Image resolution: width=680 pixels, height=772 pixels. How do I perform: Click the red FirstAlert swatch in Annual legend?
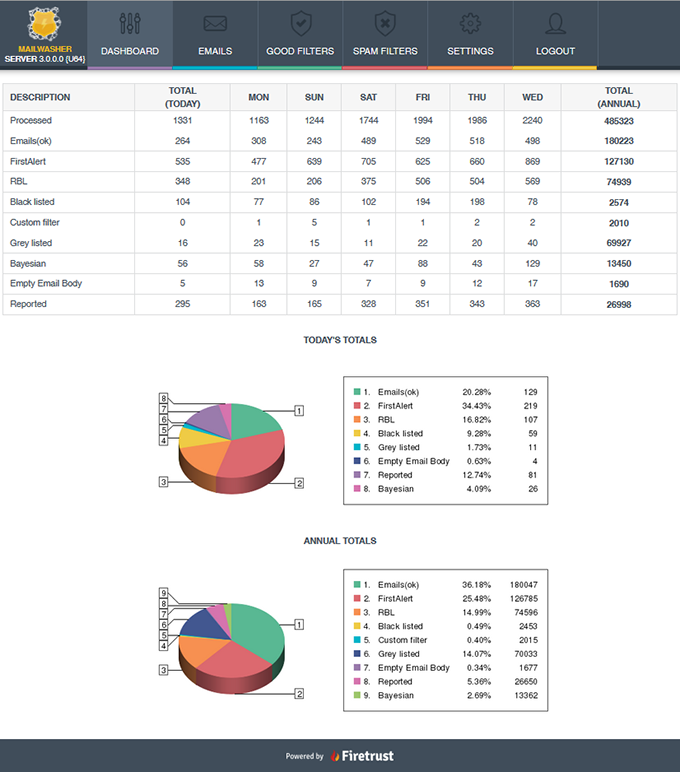pyautogui.click(x=355, y=599)
